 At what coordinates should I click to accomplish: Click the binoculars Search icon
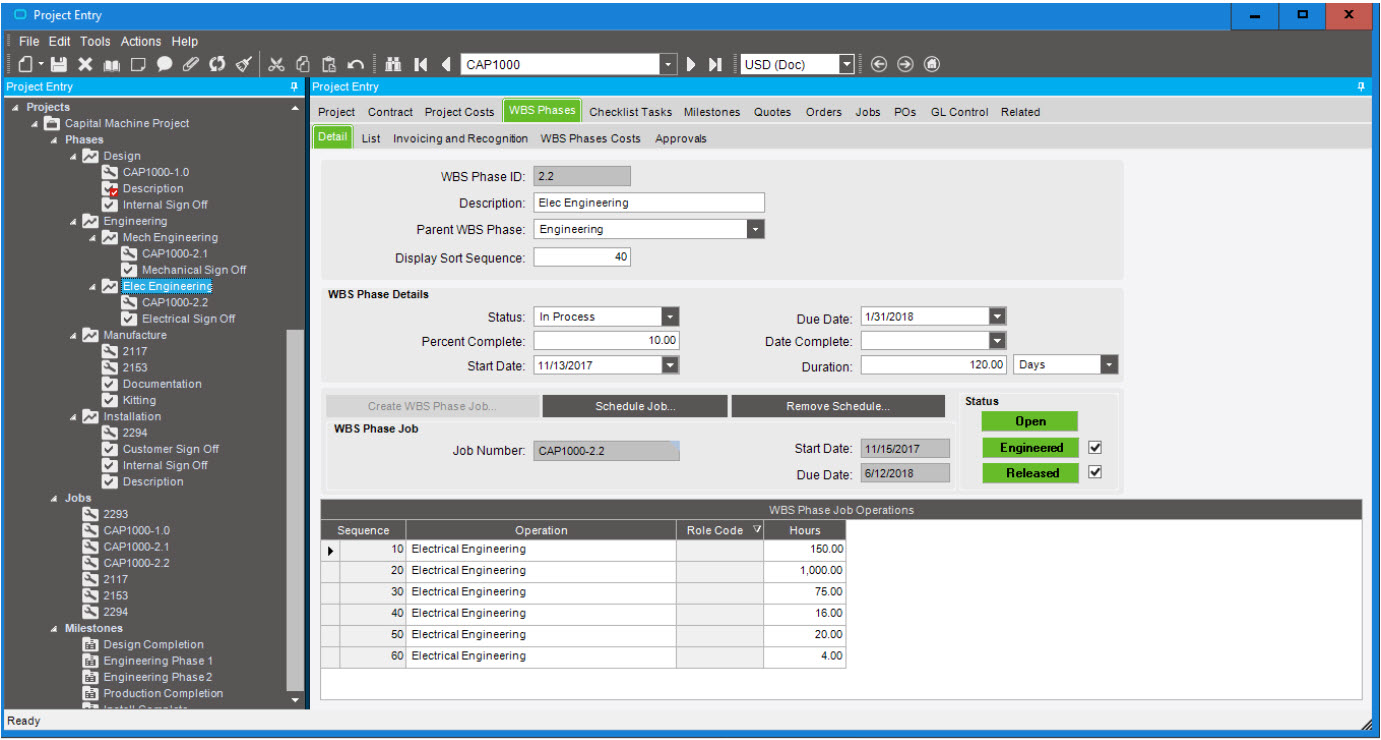pyautogui.click(x=393, y=64)
